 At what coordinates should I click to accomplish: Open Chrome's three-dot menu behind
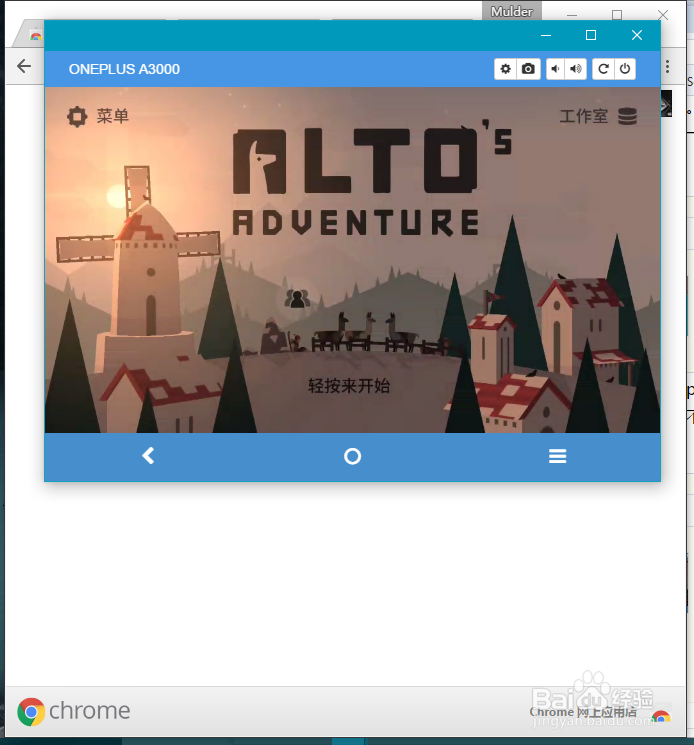[x=668, y=67]
